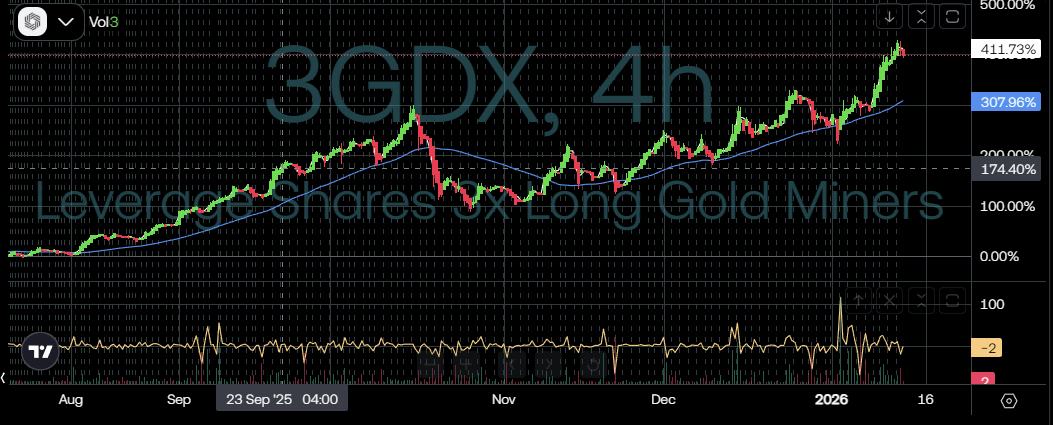Expand the symbol legend chevron
This screenshot has width=1053, height=425.
click(66, 21)
